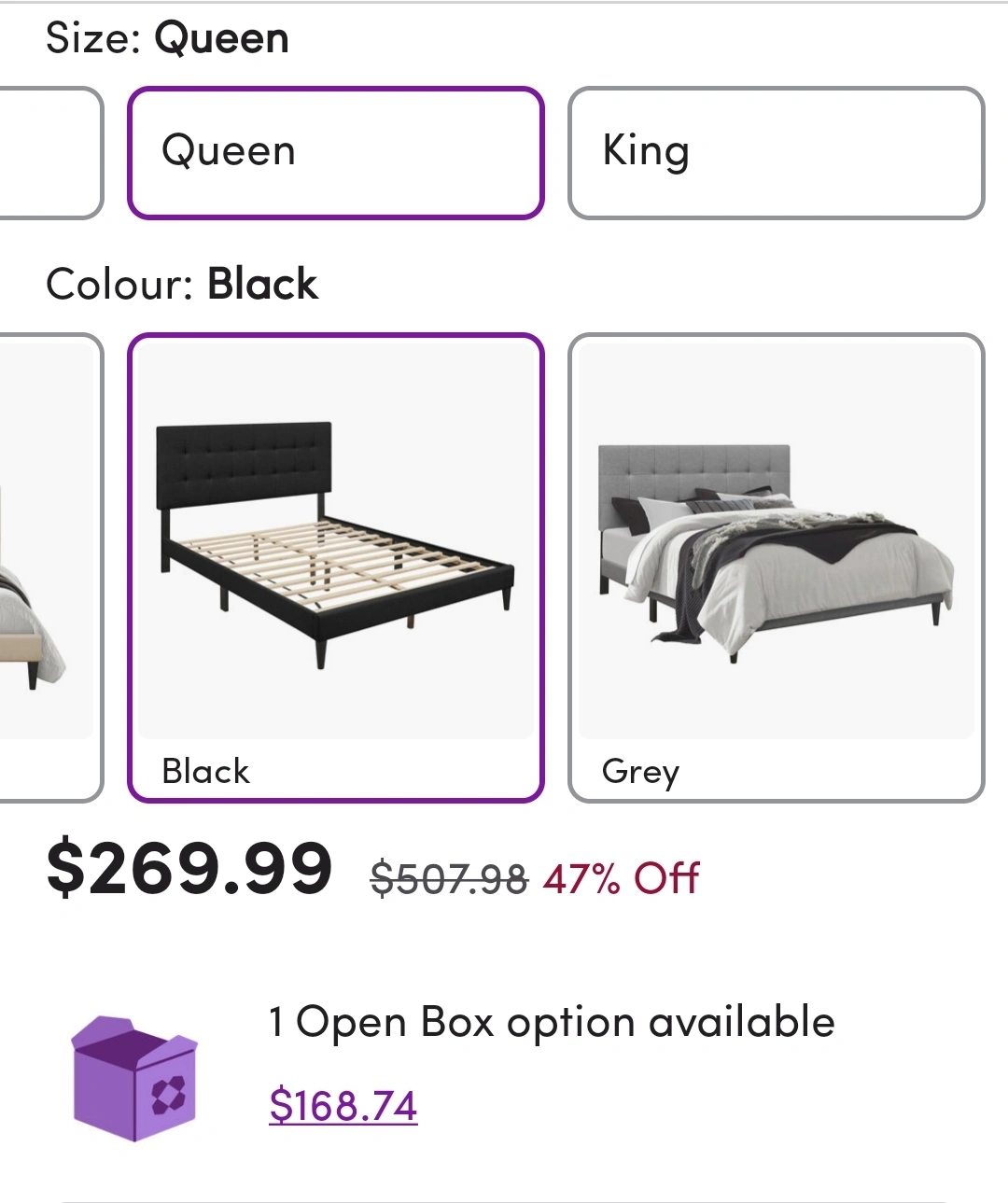Click the 'Black' caption under bed image
Viewport: 1008px width, 1203px height.
(205, 772)
